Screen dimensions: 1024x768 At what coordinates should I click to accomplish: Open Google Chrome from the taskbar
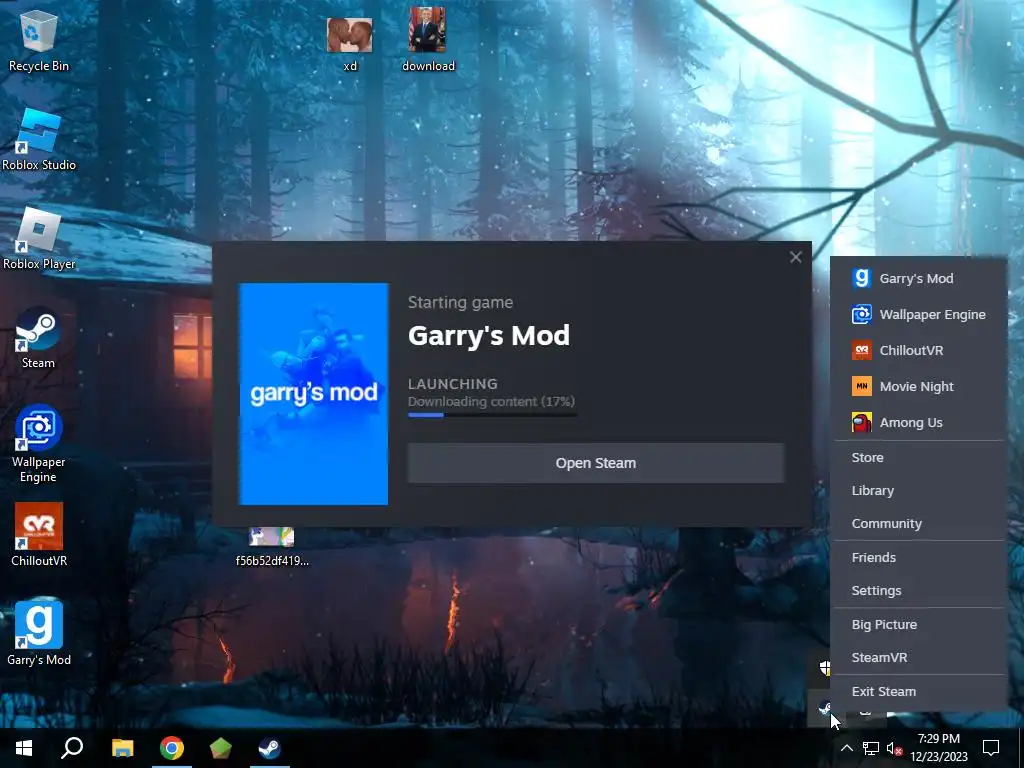coord(172,748)
